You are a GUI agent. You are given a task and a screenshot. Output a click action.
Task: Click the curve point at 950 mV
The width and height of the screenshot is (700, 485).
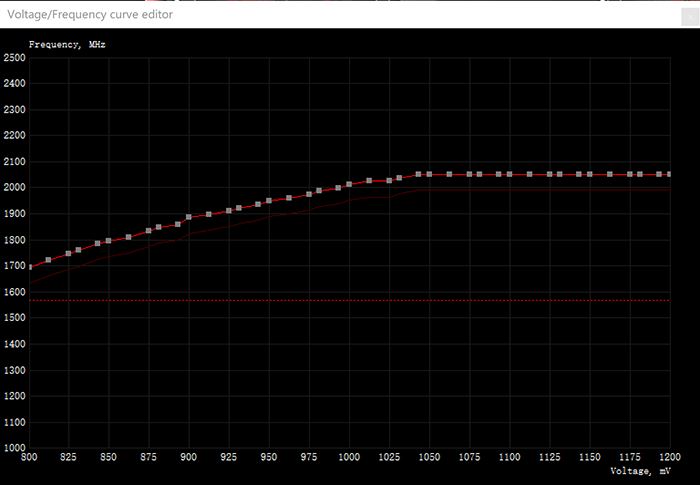268,201
